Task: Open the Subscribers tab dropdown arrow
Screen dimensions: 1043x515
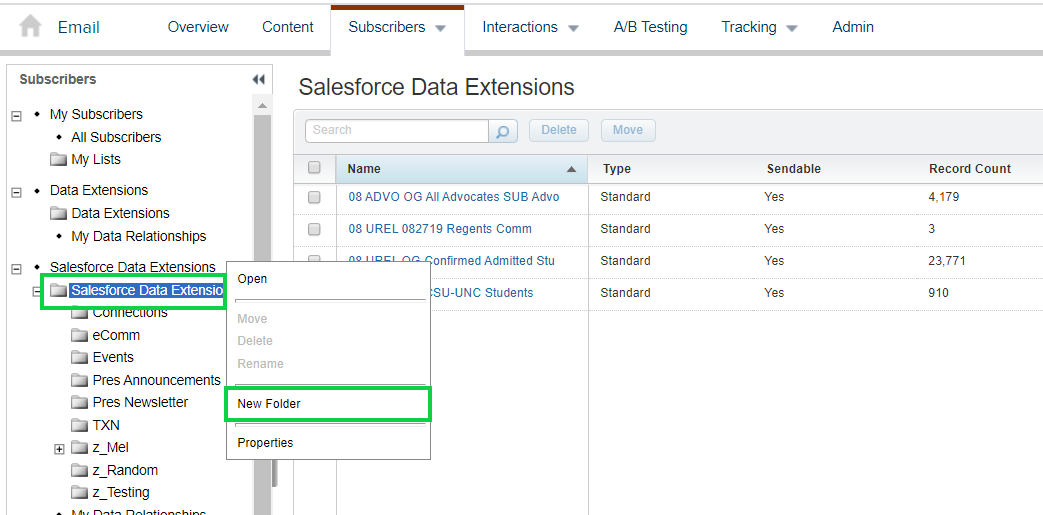Action: (440, 28)
